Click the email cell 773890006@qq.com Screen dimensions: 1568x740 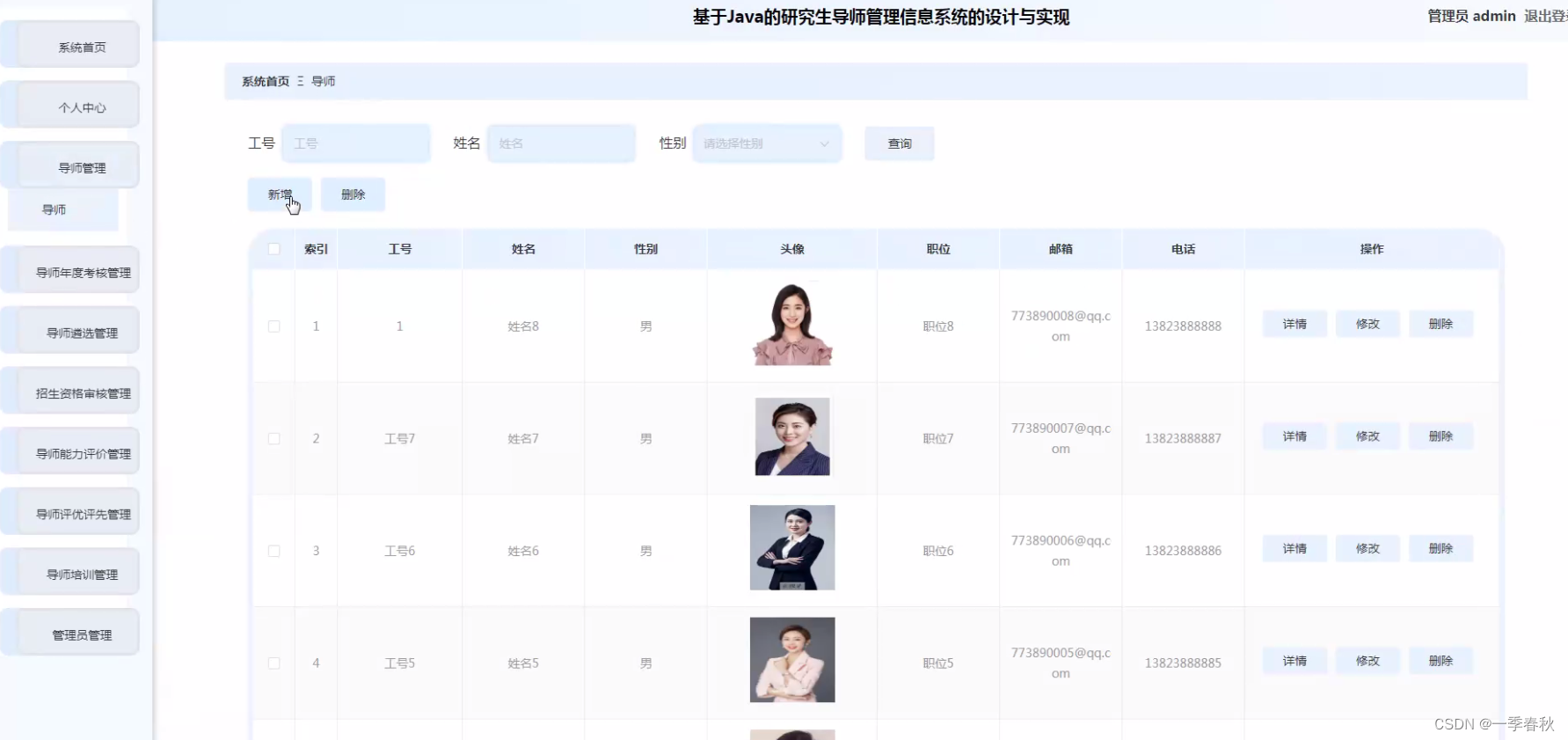click(1061, 551)
